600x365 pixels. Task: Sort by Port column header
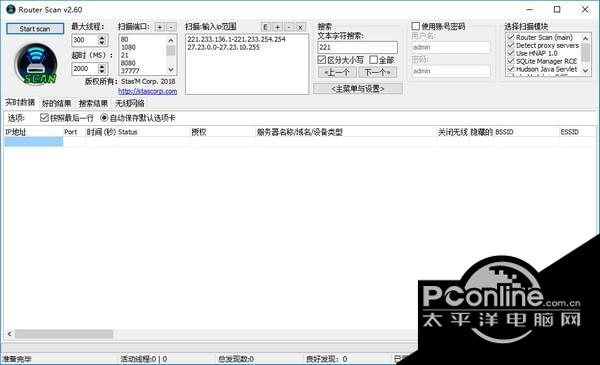[75, 132]
